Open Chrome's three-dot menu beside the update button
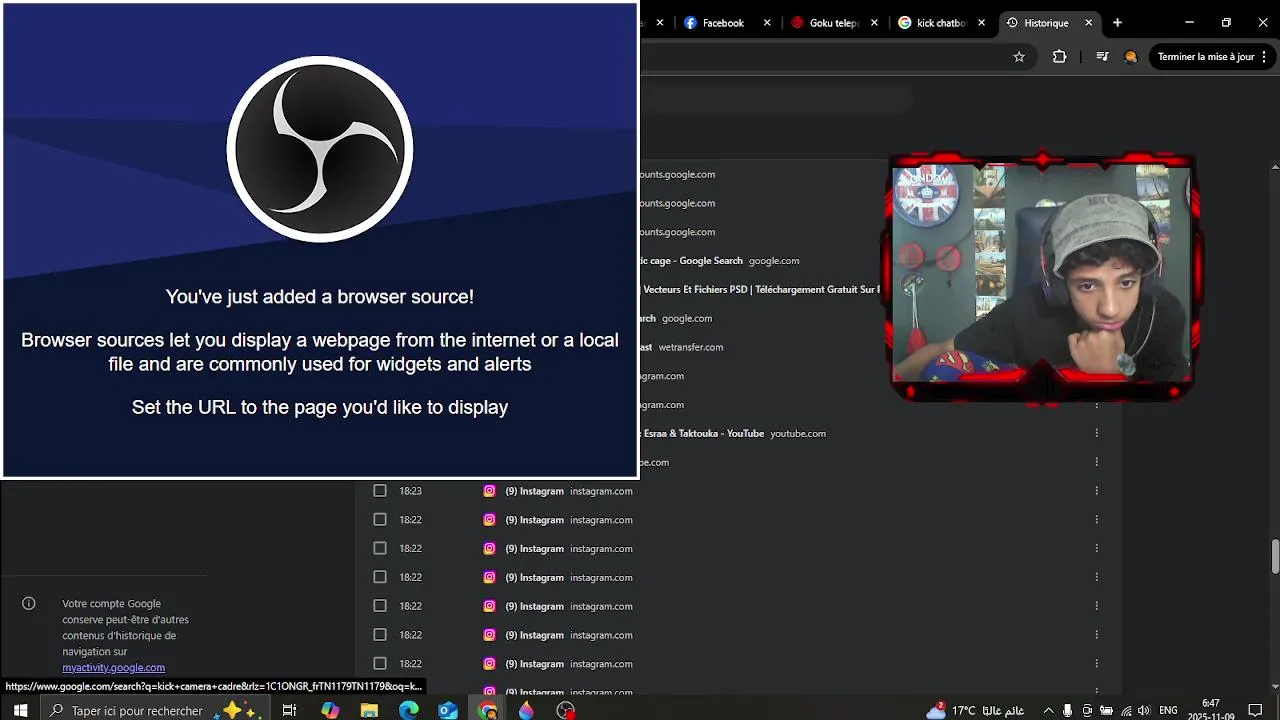The image size is (1280, 720). 1266,57
